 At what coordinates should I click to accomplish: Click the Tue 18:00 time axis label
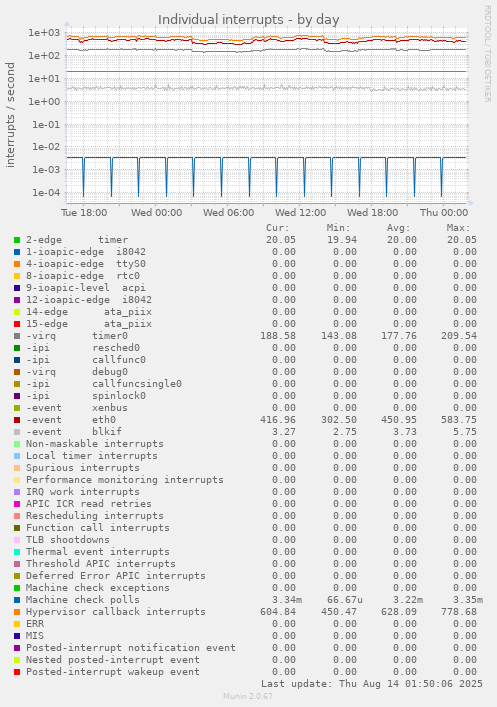pos(84,212)
